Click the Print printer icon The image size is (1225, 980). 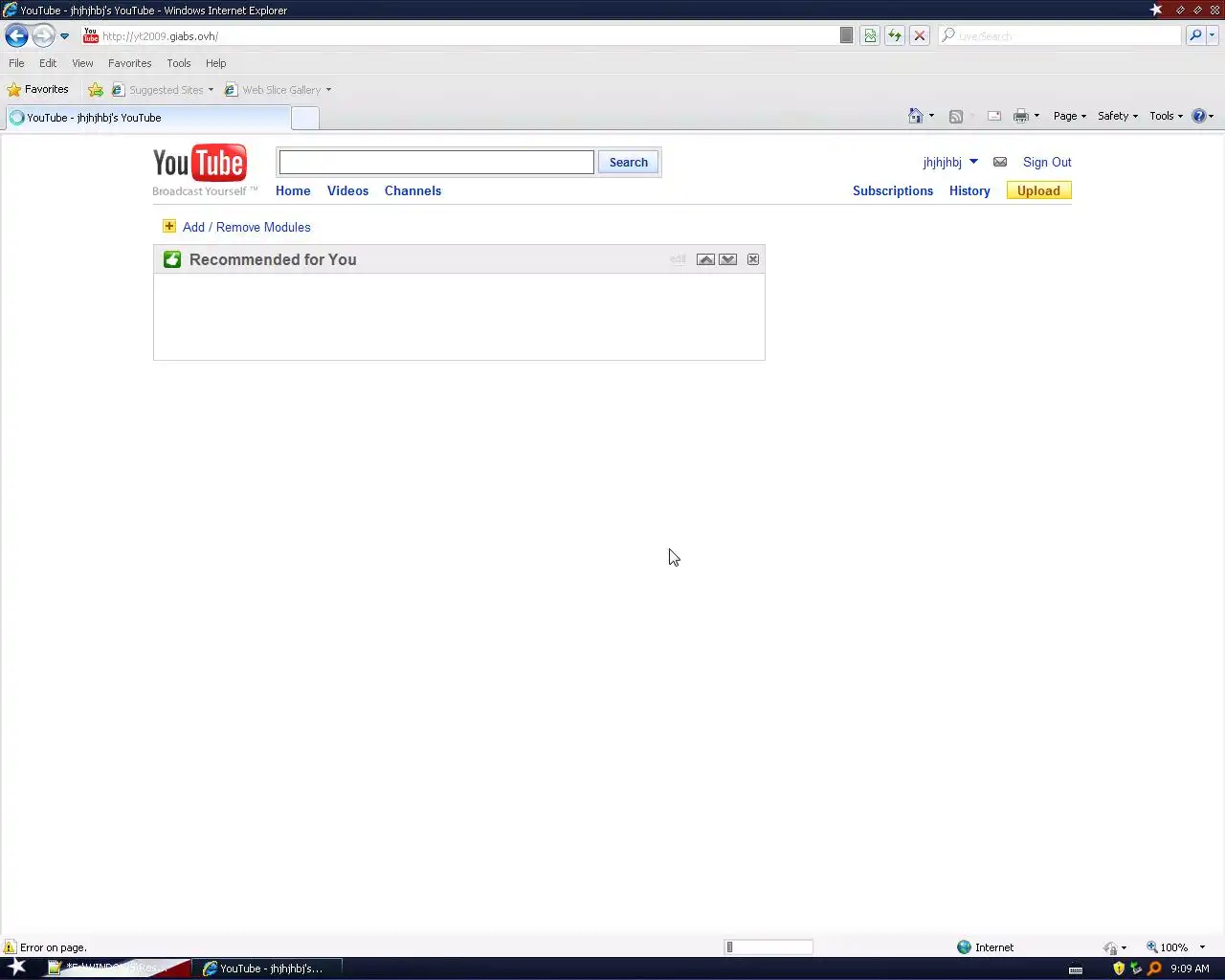tap(1021, 116)
